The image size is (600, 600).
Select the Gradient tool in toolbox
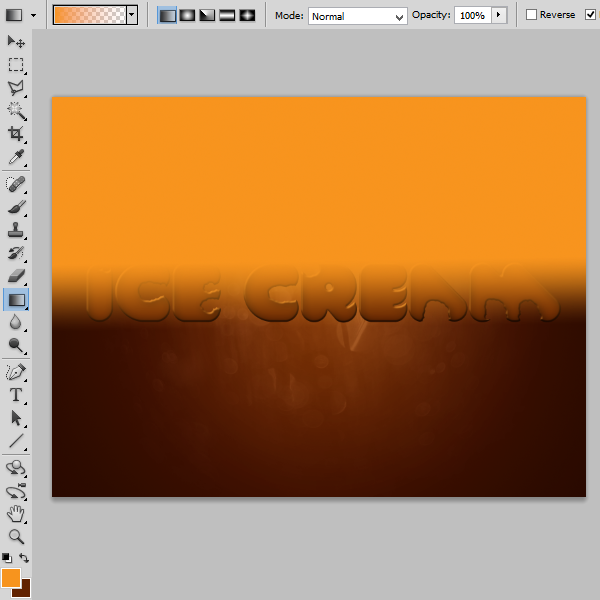tap(16, 300)
